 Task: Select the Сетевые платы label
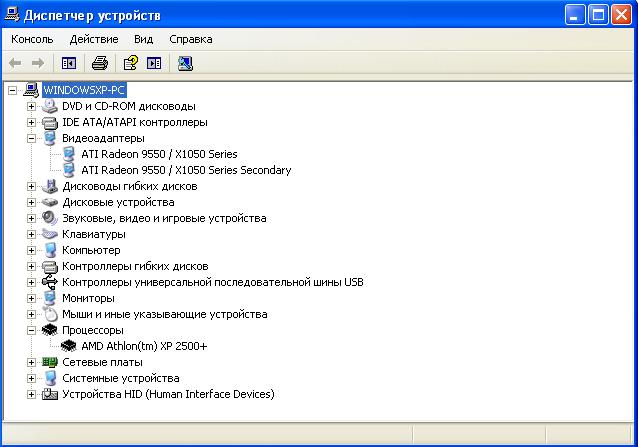tap(102, 362)
